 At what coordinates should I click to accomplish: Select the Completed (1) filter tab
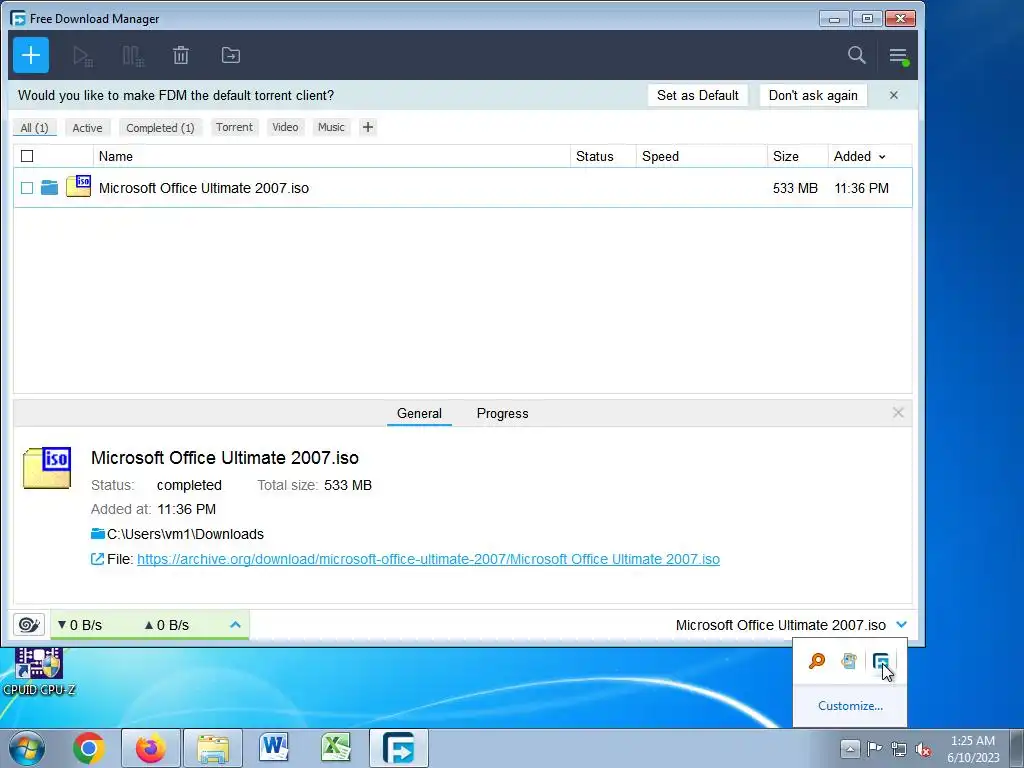(x=160, y=127)
